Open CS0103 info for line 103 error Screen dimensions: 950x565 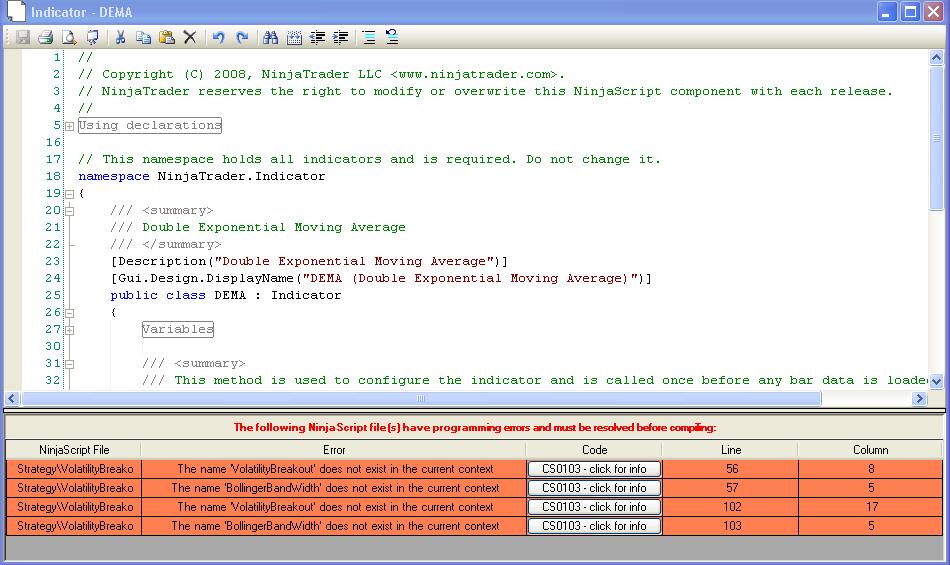click(x=594, y=526)
